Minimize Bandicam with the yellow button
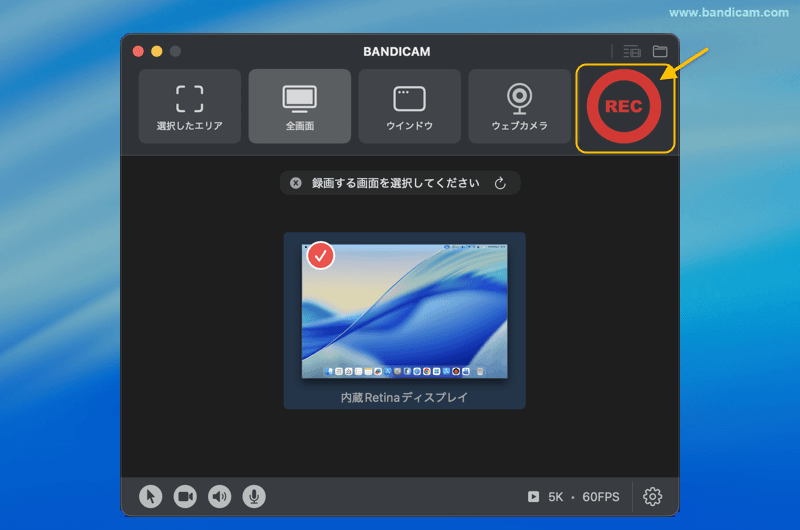Viewport: 800px width, 530px height. pos(157,52)
